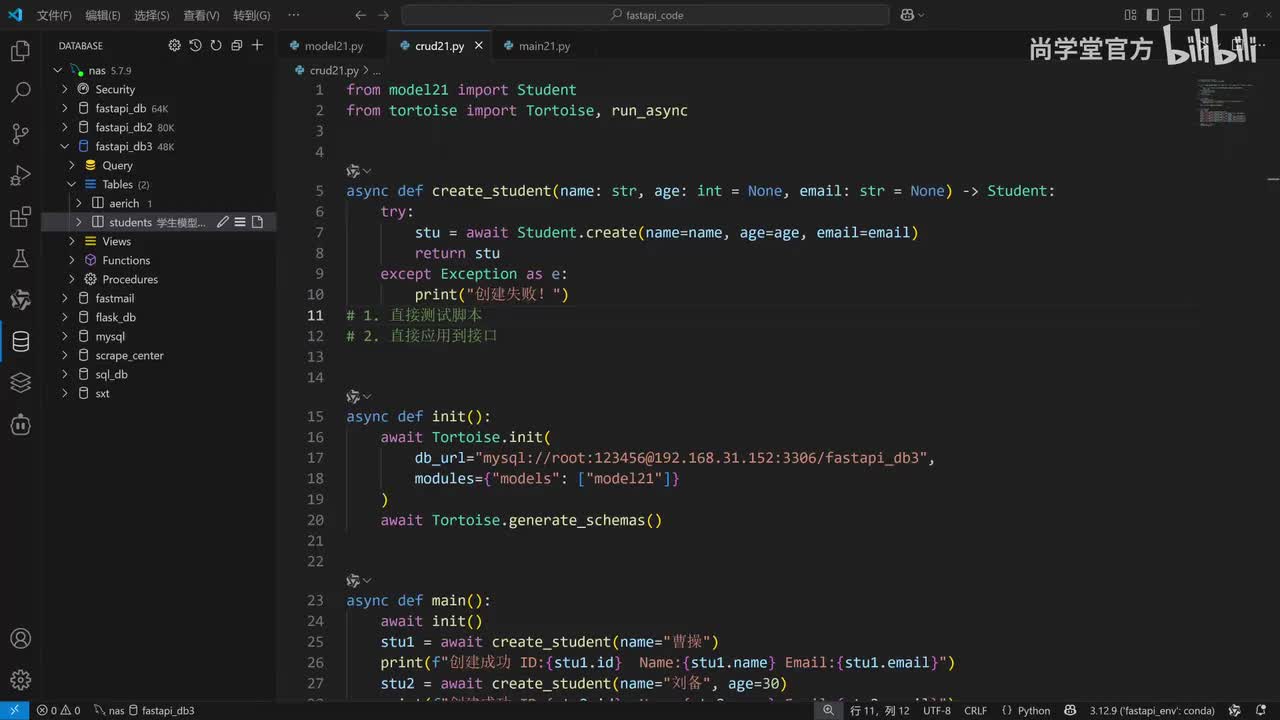The width and height of the screenshot is (1280, 720).
Task: Open the 转到(G) menu
Action: (x=251, y=16)
